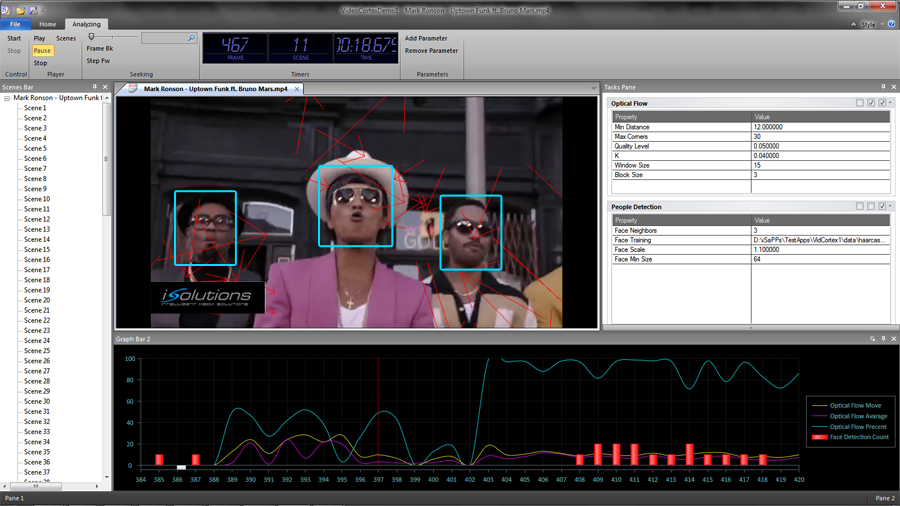Click Face Detection Count legend entry
900x506 pixels.
(850, 437)
